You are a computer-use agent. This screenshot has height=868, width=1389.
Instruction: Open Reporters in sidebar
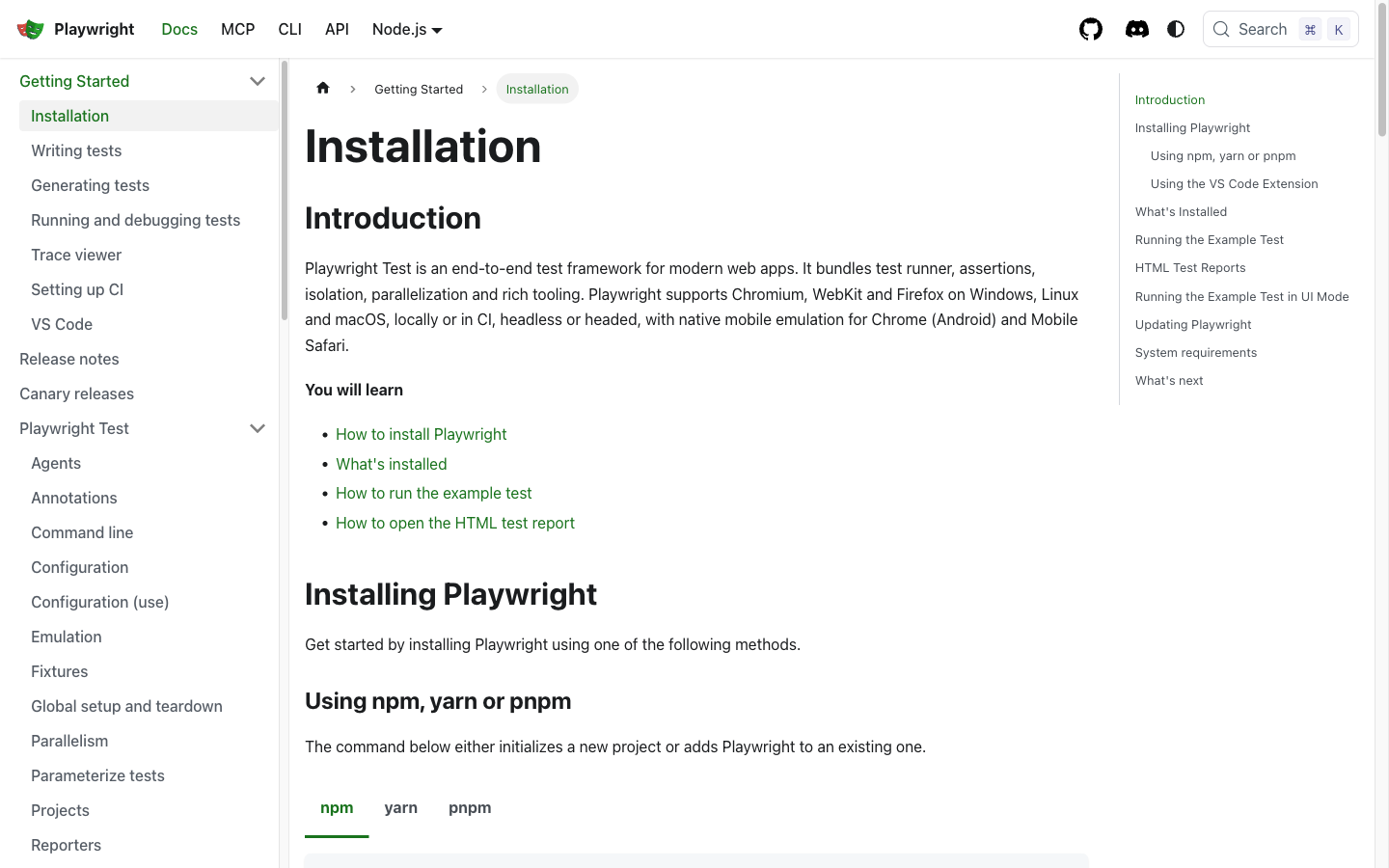66,845
